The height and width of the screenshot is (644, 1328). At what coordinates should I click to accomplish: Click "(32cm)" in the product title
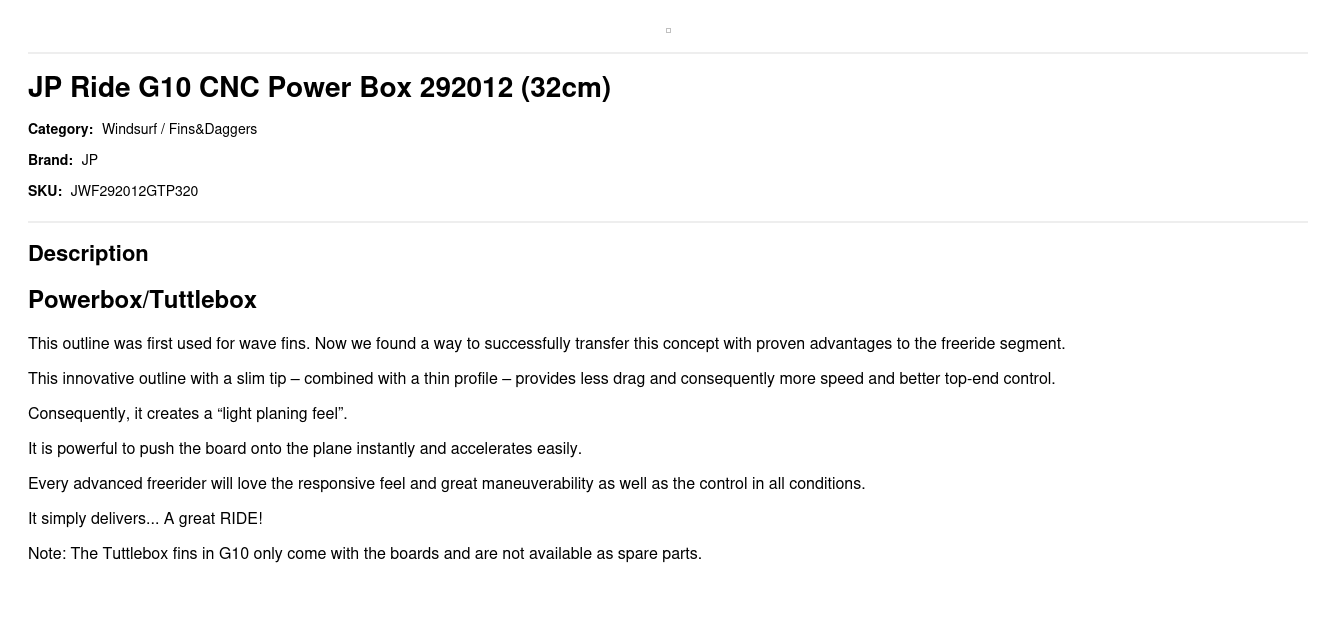click(565, 88)
